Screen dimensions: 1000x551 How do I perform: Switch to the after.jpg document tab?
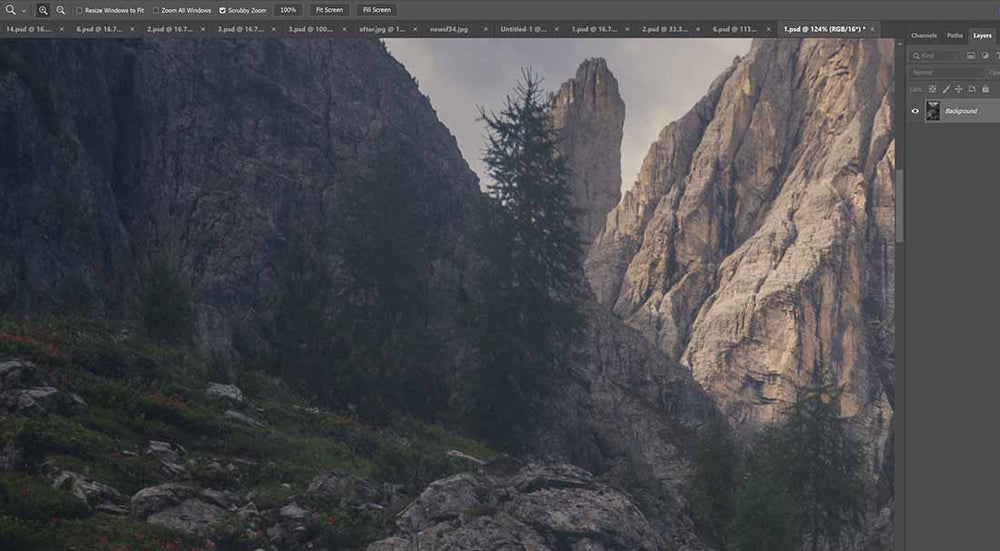381,29
